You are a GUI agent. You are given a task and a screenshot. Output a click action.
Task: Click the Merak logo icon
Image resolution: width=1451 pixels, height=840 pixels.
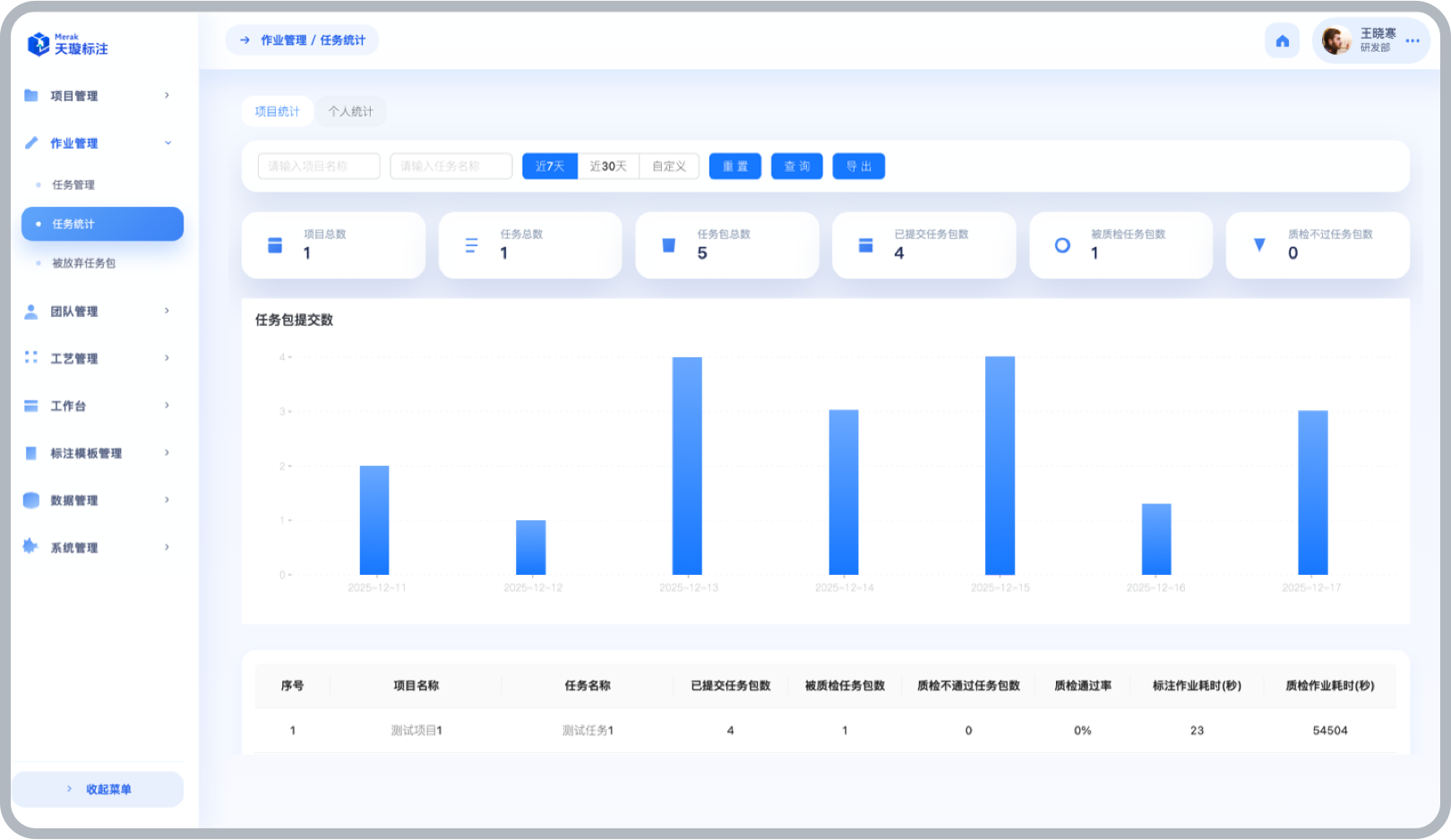point(39,44)
